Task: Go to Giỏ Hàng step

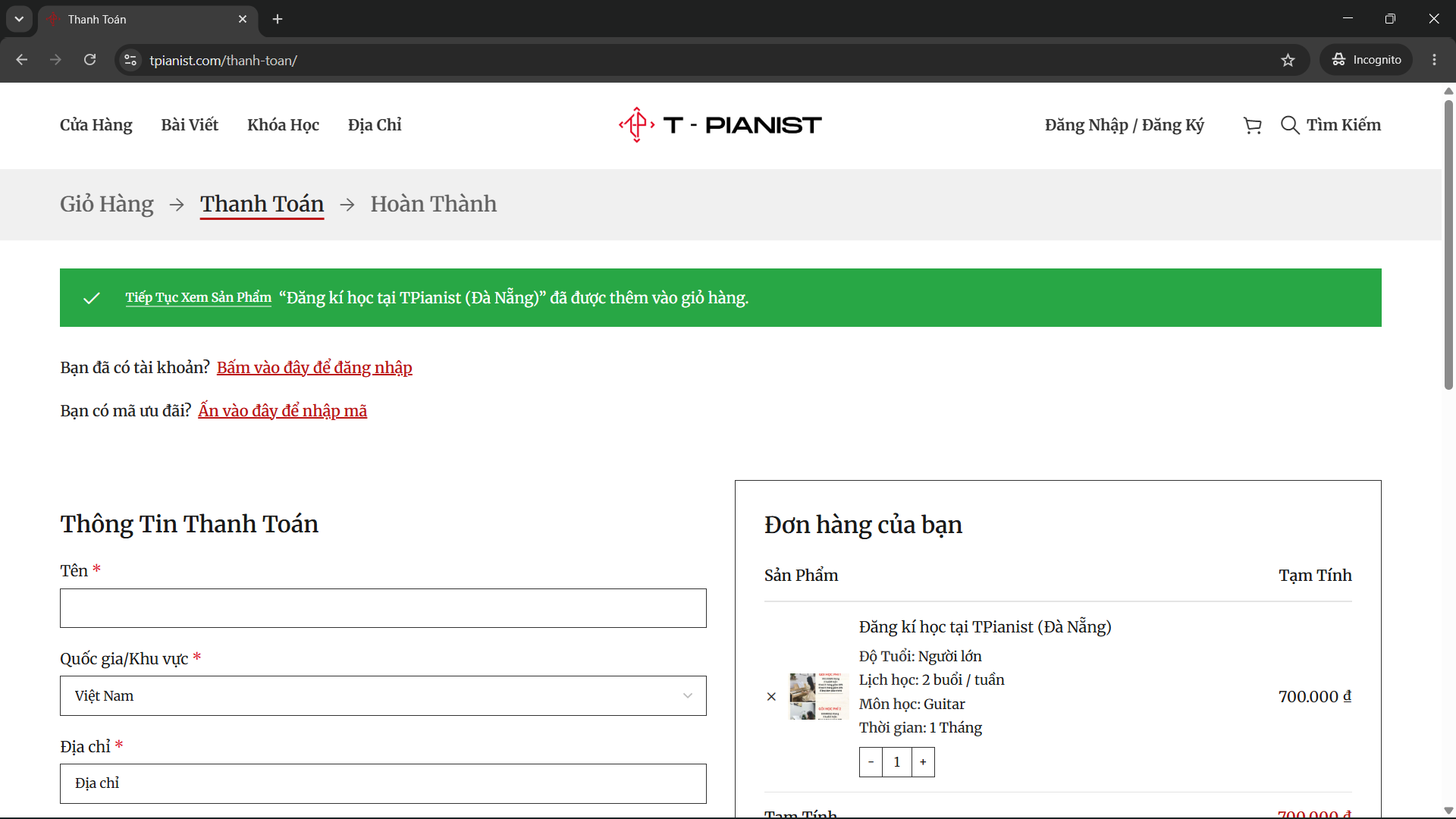Action: coord(107,204)
